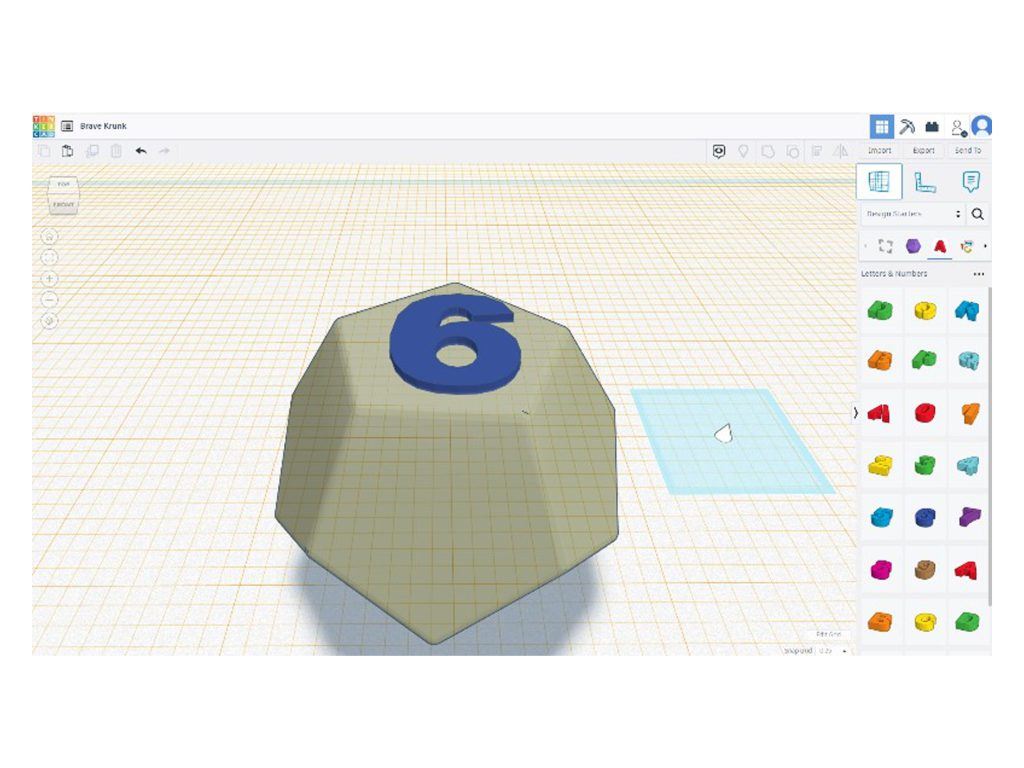Zoom in with the plus button
The width and height of the screenshot is (1024, 768).
coord(50,279)
